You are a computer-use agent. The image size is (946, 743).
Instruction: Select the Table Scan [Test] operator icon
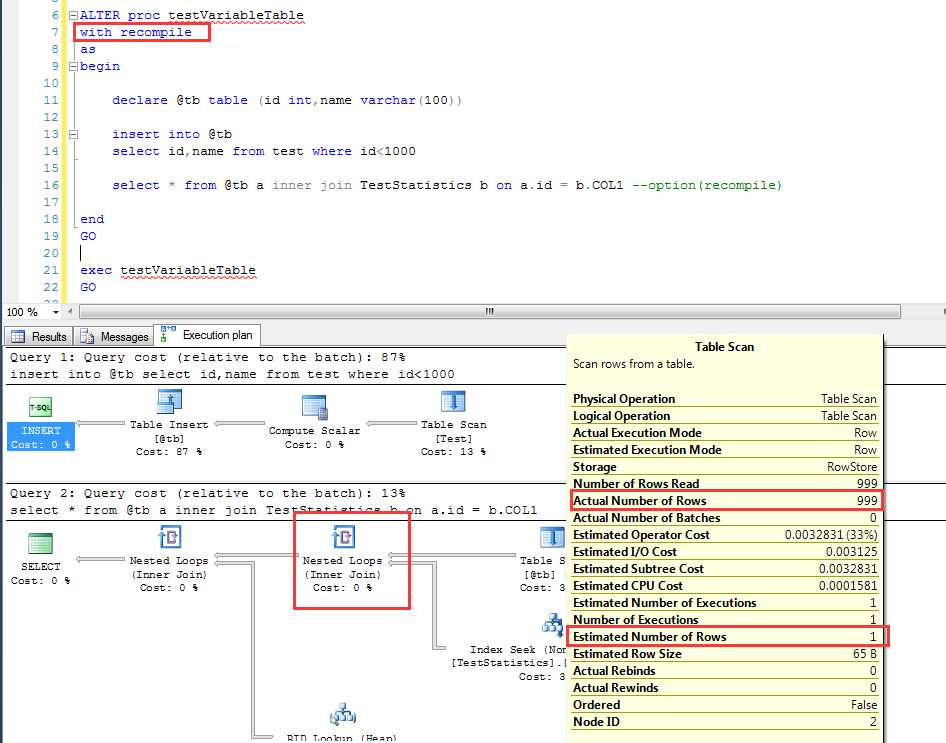coord(453,402)
